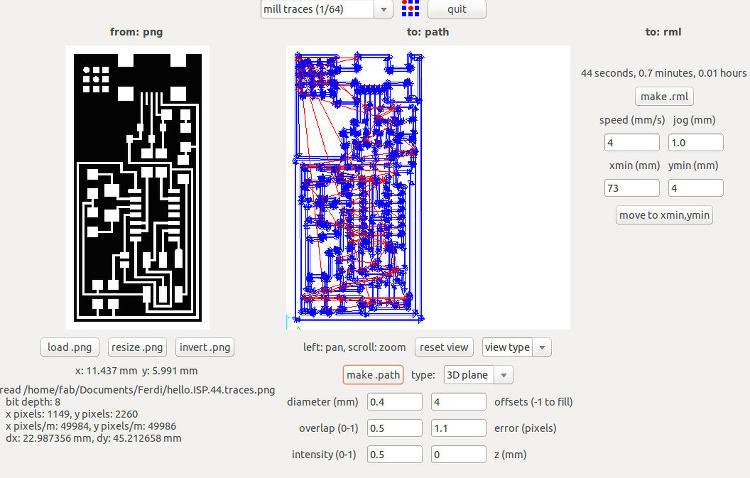This screenshot has height=478, width=750.
Task: Click the PCB traces PNG preview image
Action: (x=137, y=188)
